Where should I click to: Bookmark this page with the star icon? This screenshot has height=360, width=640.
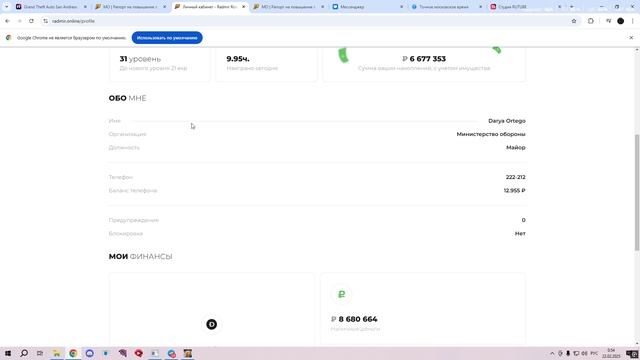coord(574,21)
